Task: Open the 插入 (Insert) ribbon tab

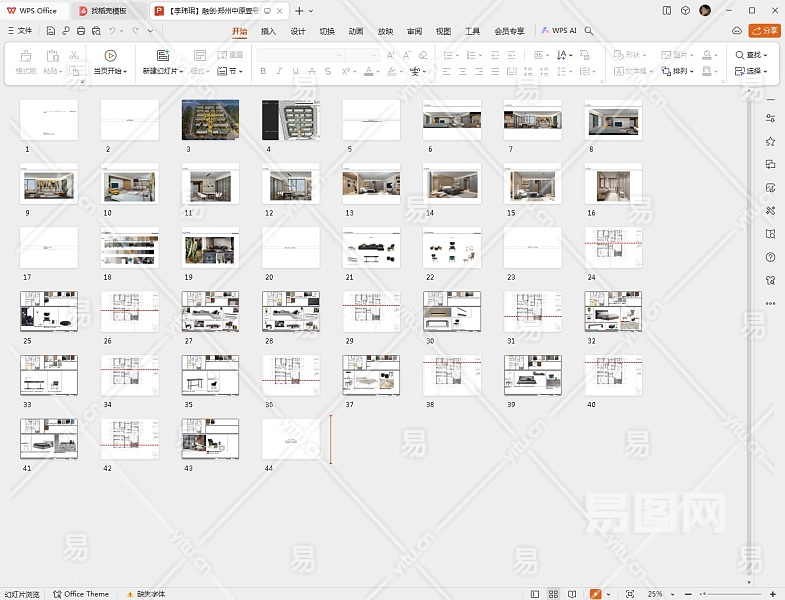Action: coord(268,31)
